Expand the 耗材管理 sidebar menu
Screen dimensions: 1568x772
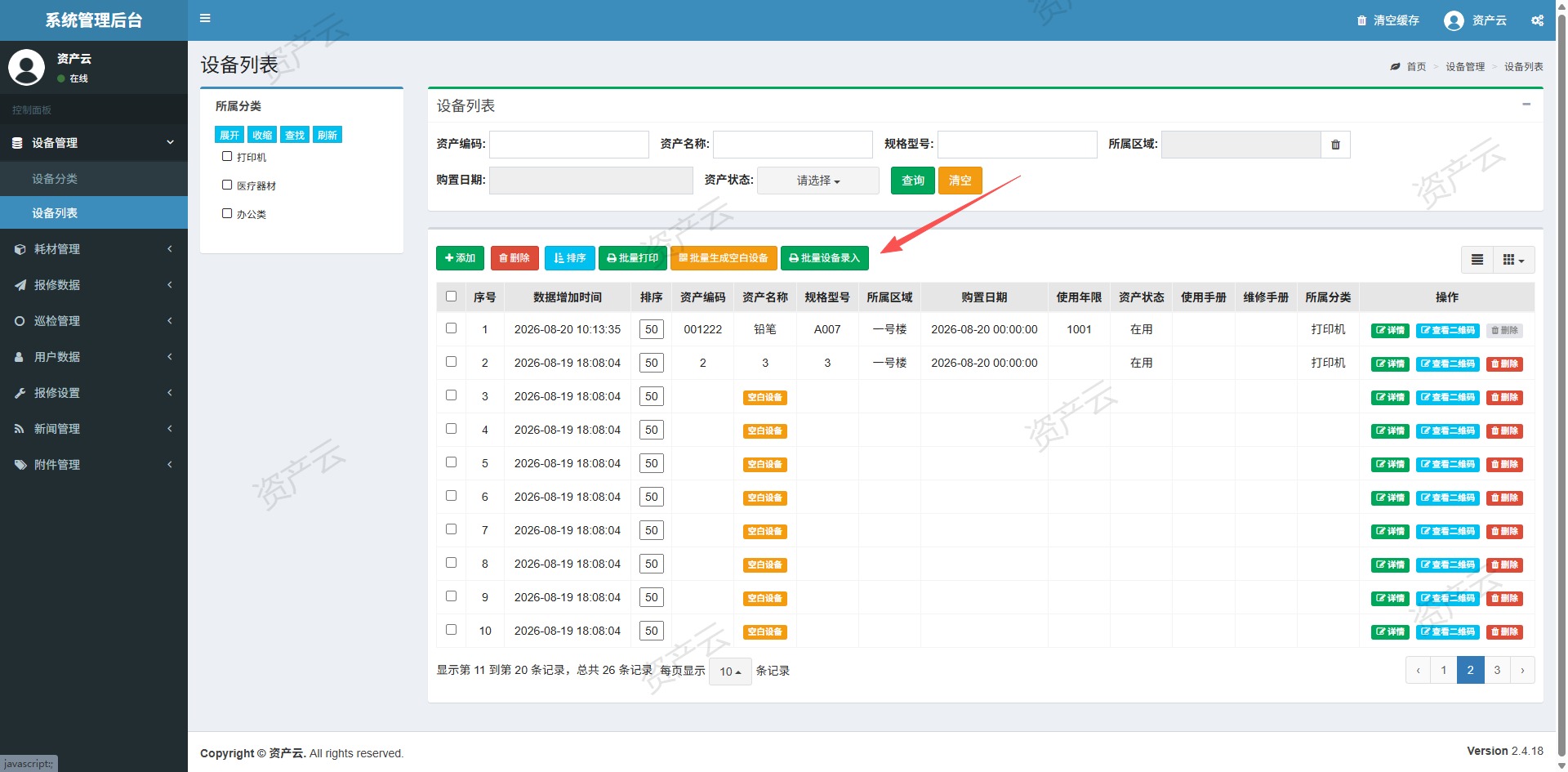(x=94, y=249)
